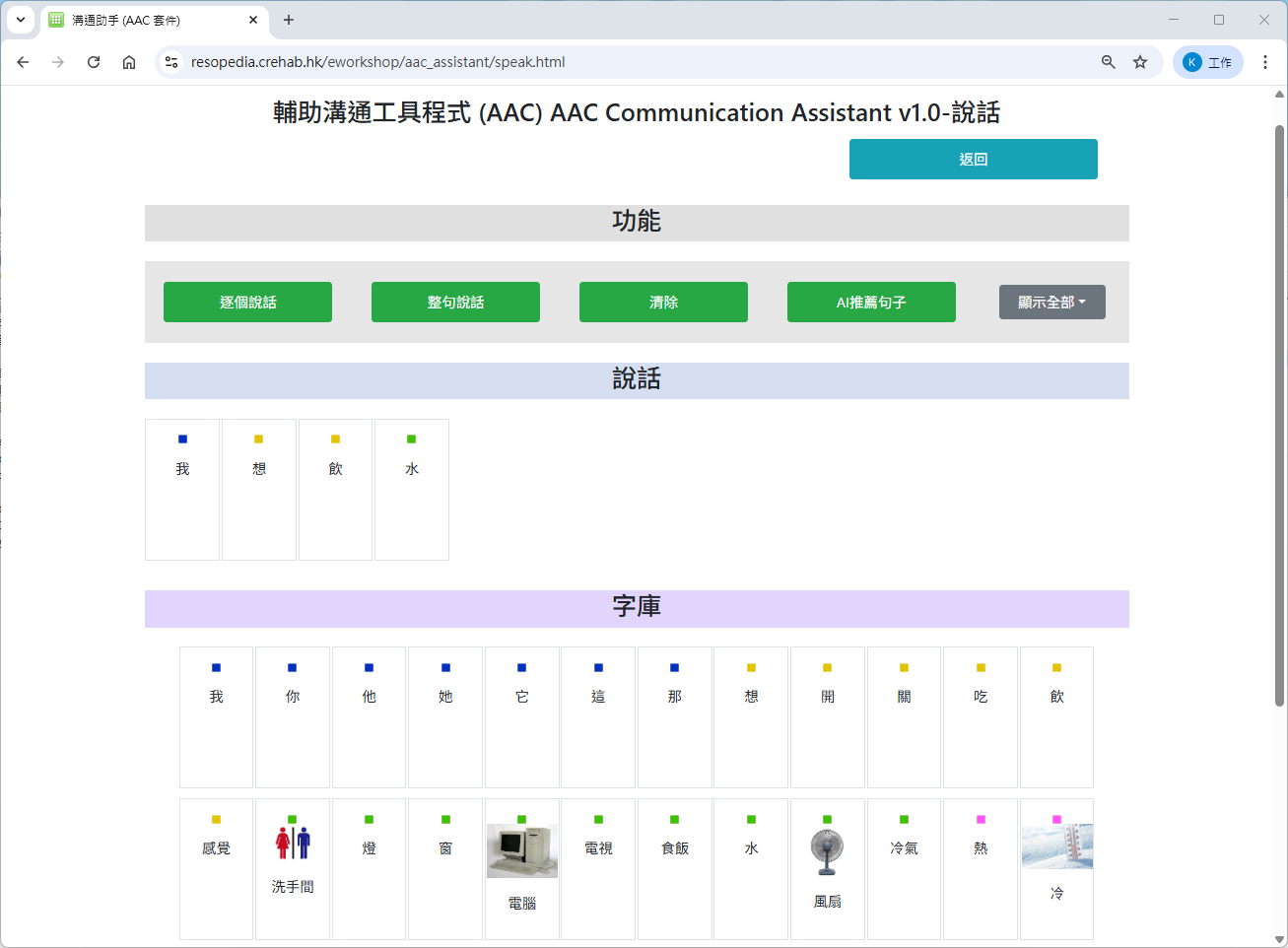Click the page's vertical scrollbar
Screen dimensions: 1288x948
pyautogui.click(x=1279, y=414)
